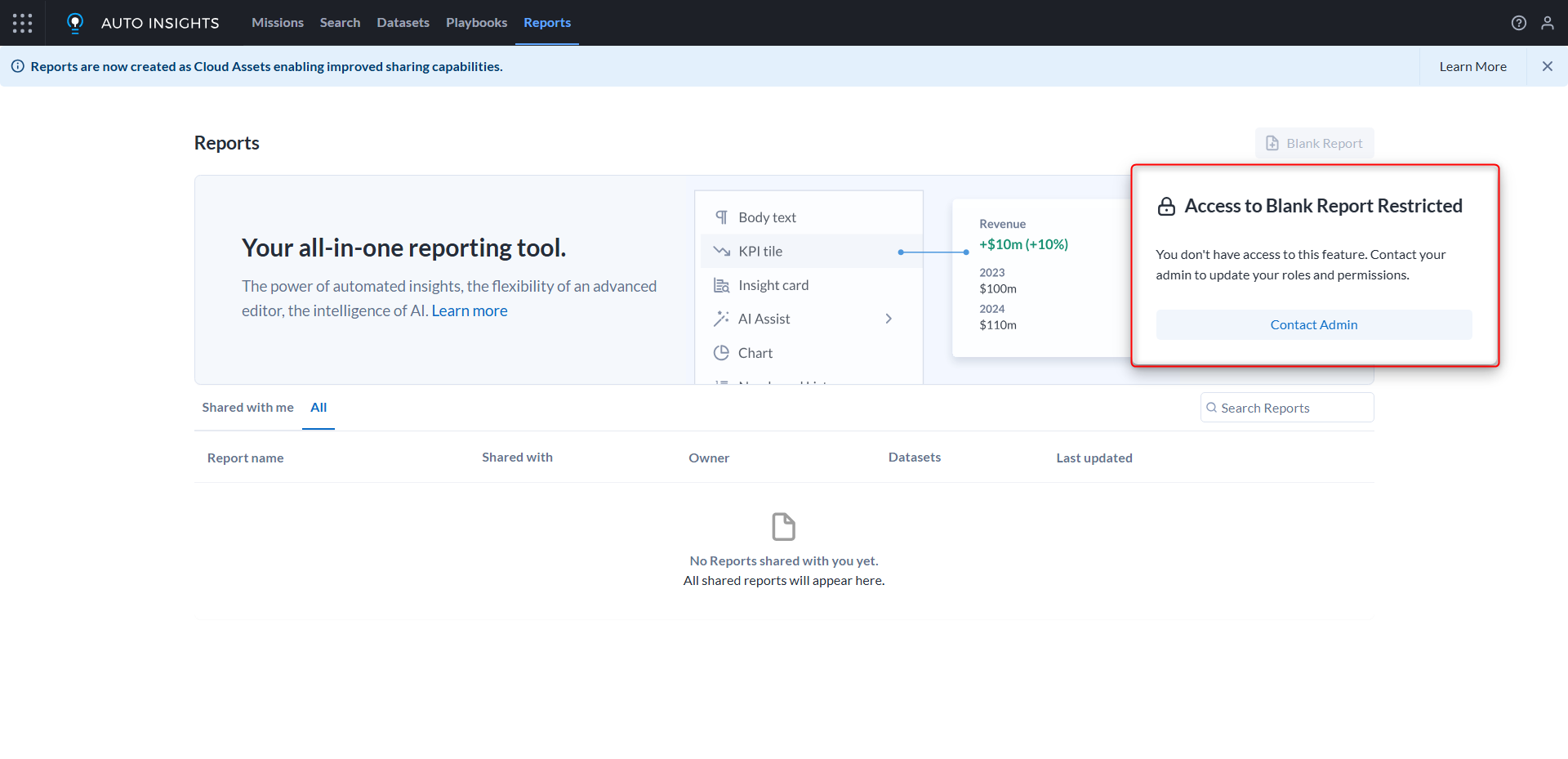Open the Search menu
Viewport: 1568px width, 759px height.
(x=340, y=23)
